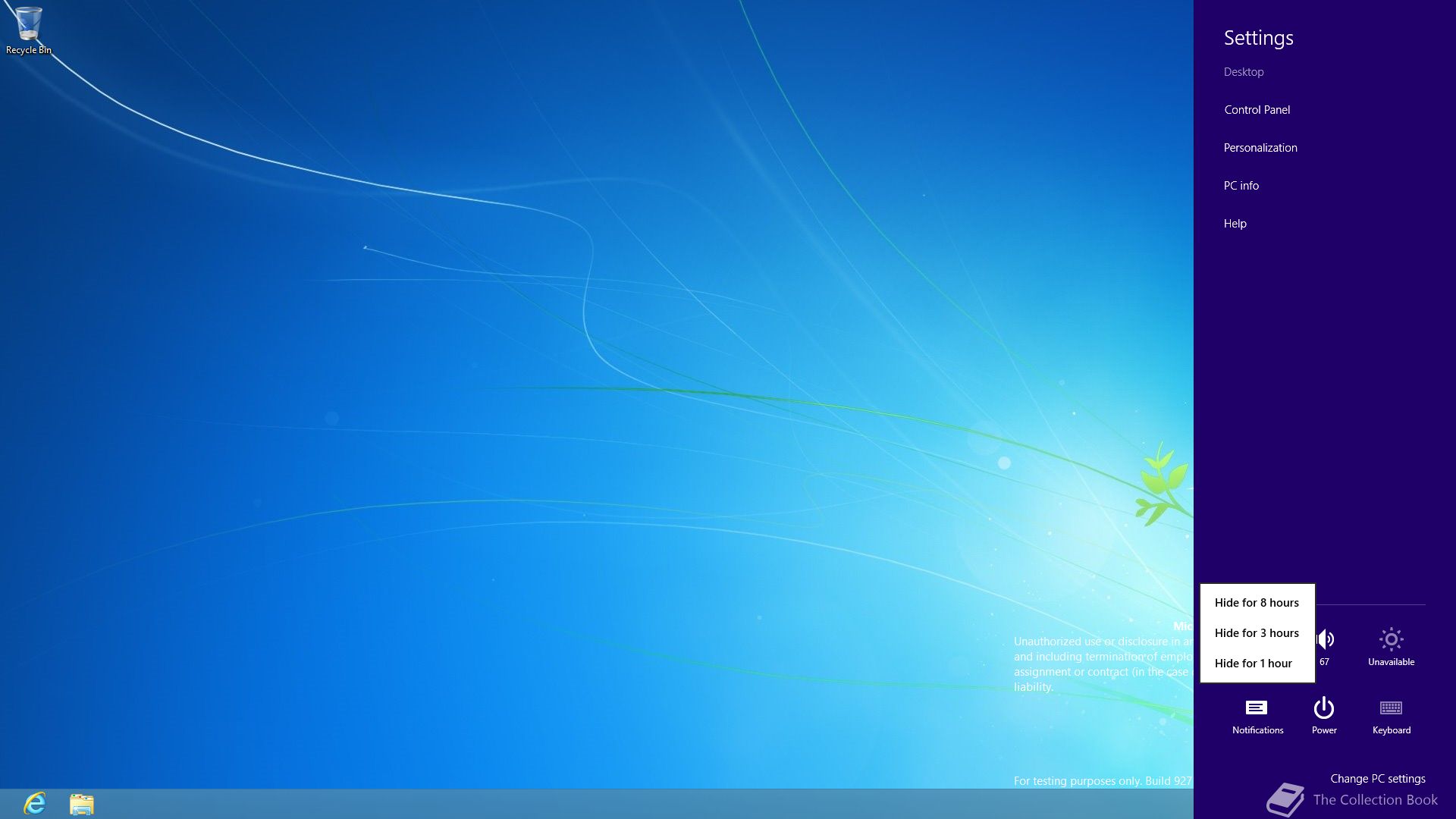Click the Settings heading text
This screenshot has height=819, width=1456.
[1258, 38]
